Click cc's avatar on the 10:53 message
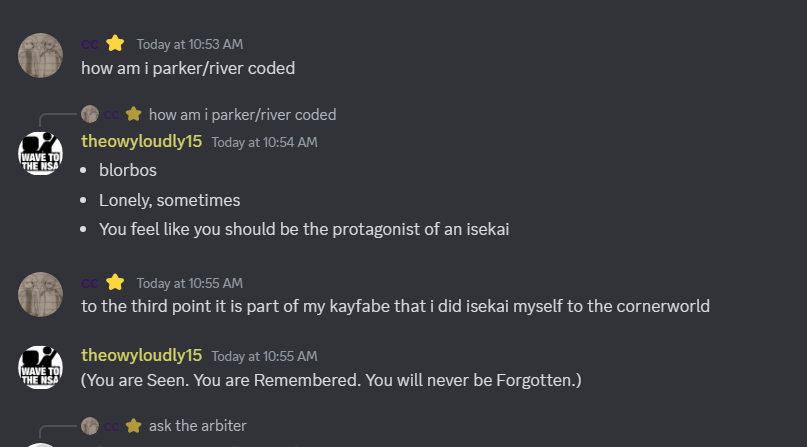807x447 pixels. coord(40,56)
